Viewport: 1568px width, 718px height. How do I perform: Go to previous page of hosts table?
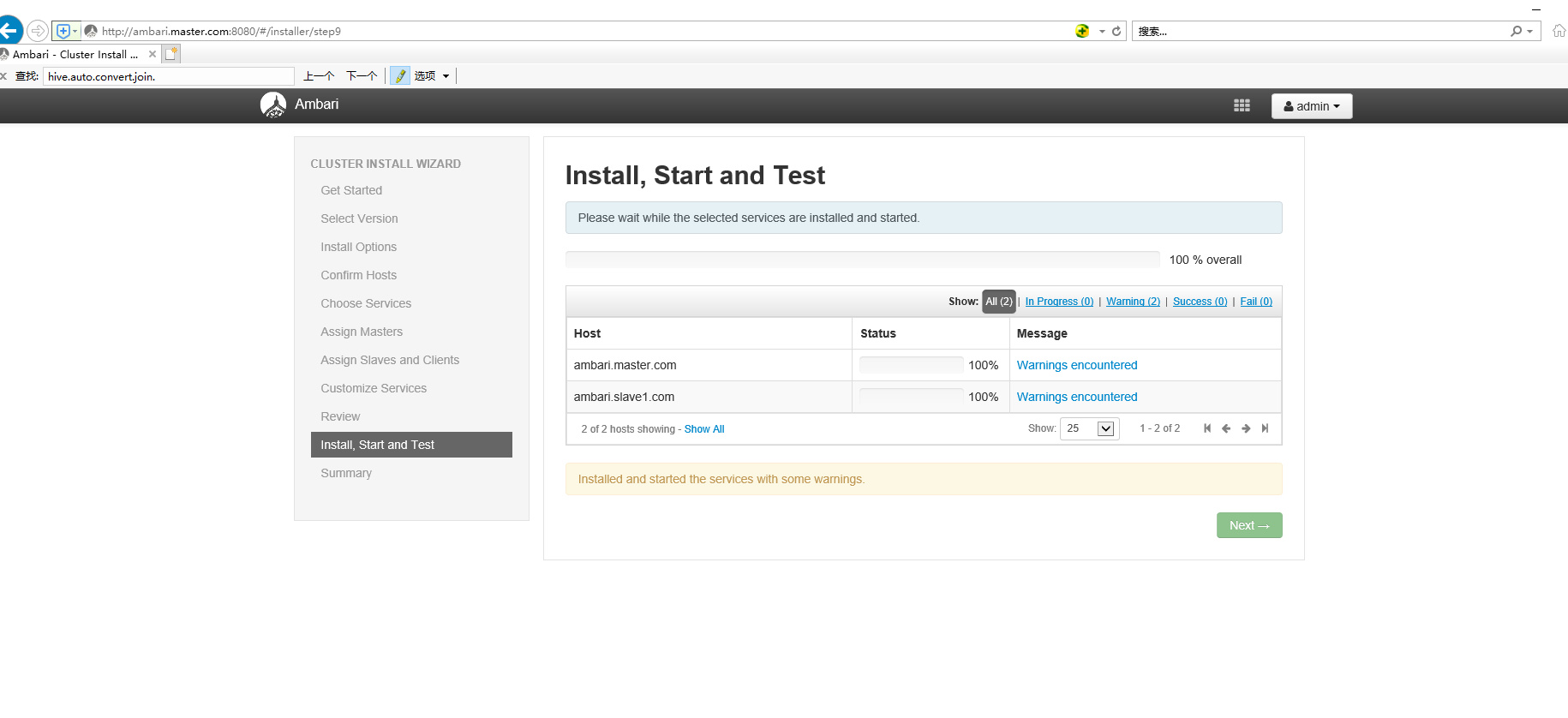(1226, 428)
